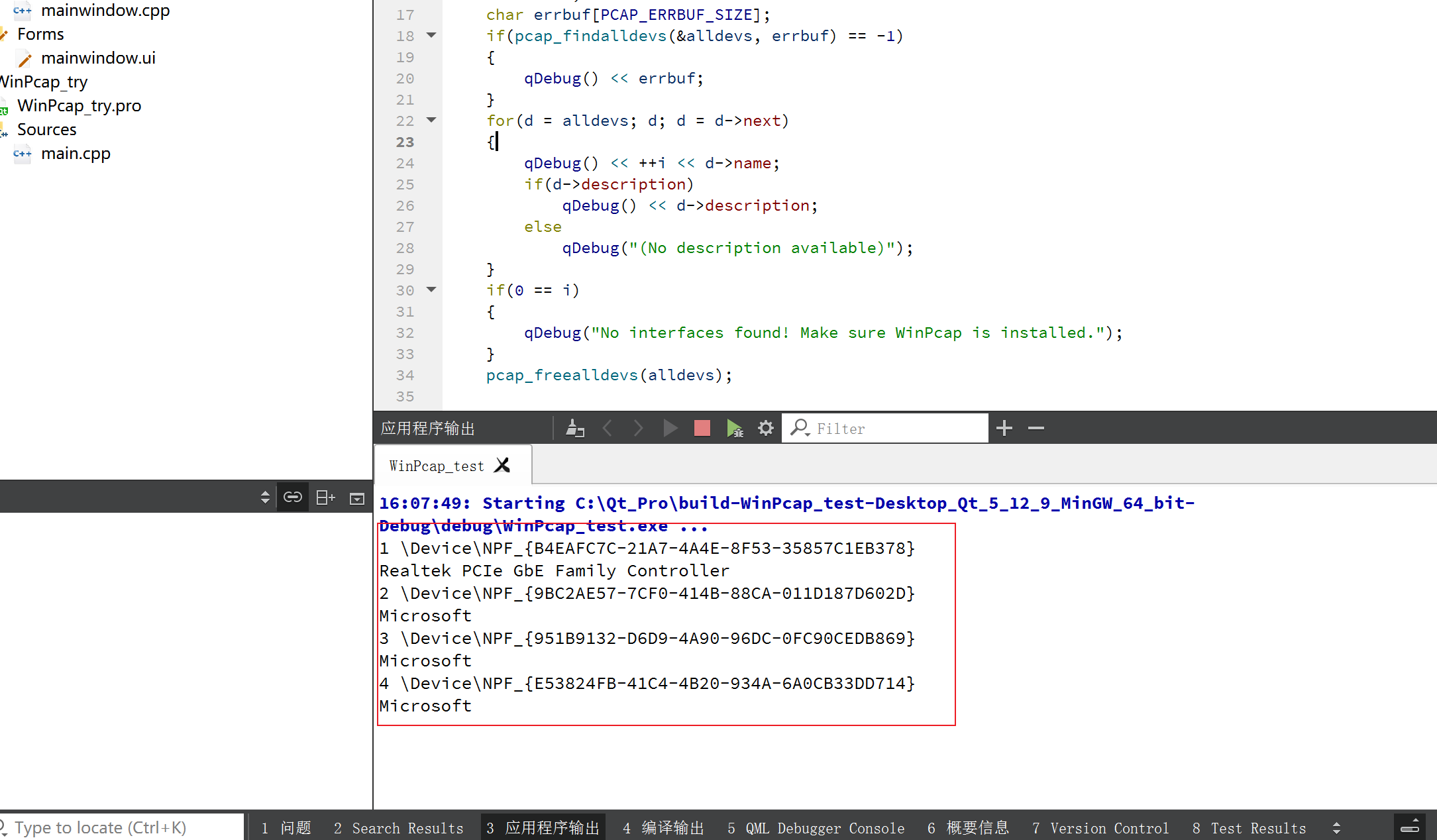
Task: Zoom out output text with minus icon
Action: pos(1036,428)
